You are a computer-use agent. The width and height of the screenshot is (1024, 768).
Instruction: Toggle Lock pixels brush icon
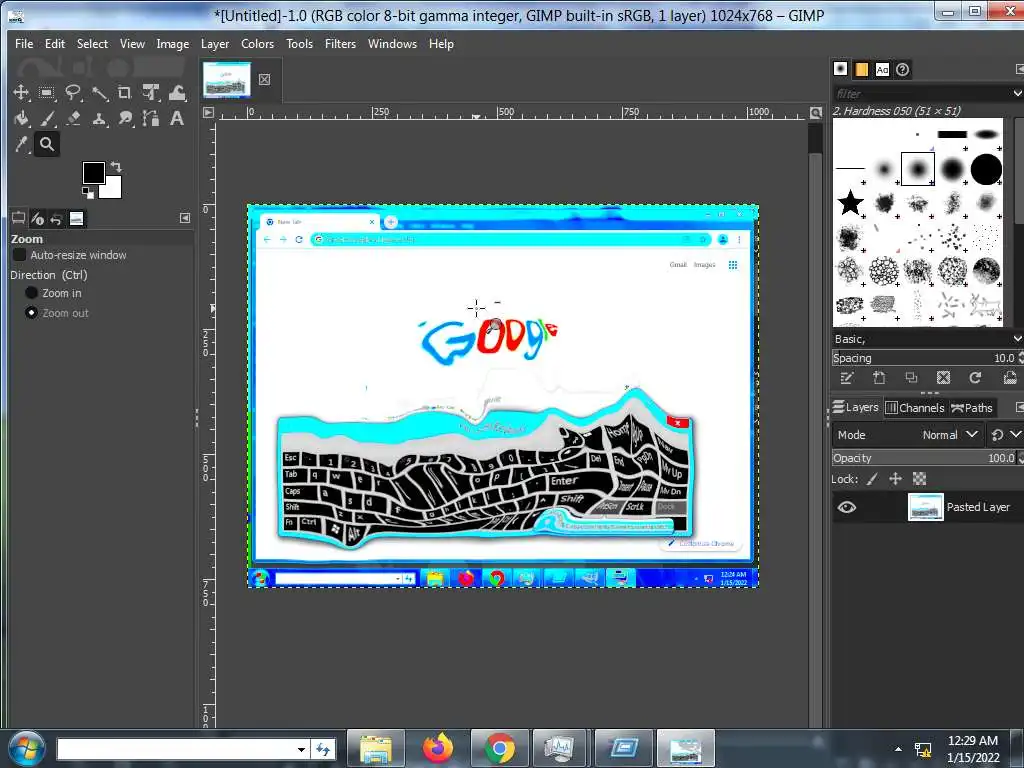coord(872,479)
